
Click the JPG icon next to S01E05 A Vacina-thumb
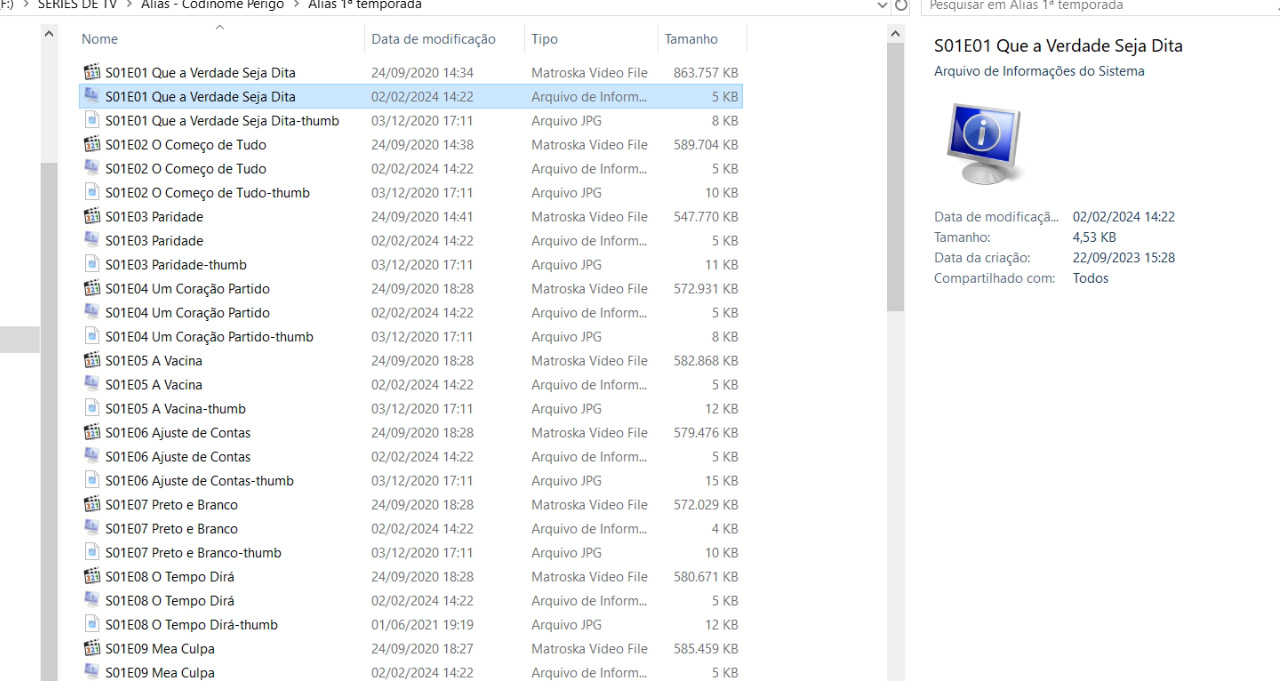[92, 408]
